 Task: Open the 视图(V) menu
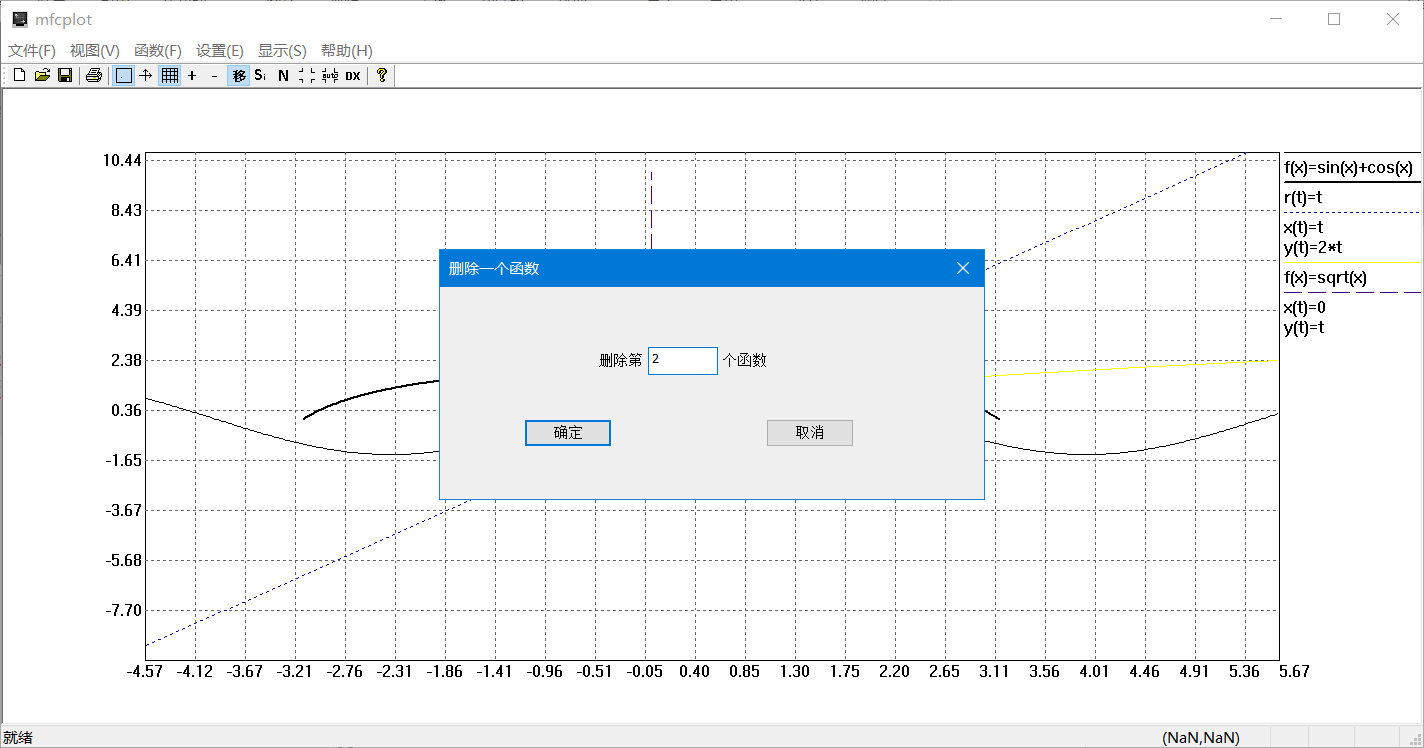pos(95,51)
